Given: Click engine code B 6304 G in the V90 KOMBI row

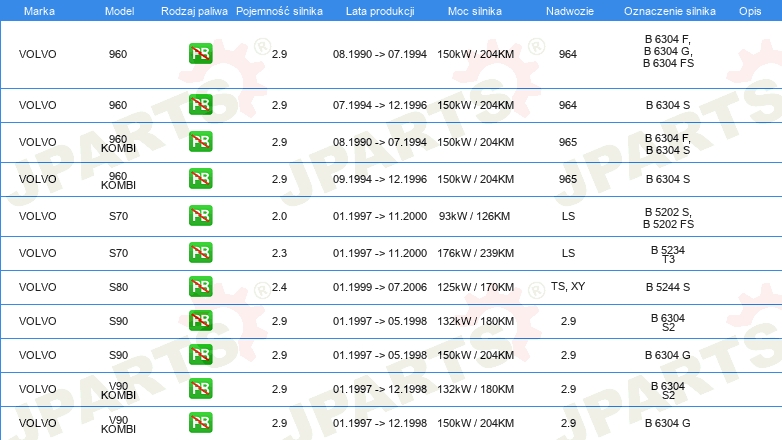Looking at the screenshot, I should [x=668, y=423].
